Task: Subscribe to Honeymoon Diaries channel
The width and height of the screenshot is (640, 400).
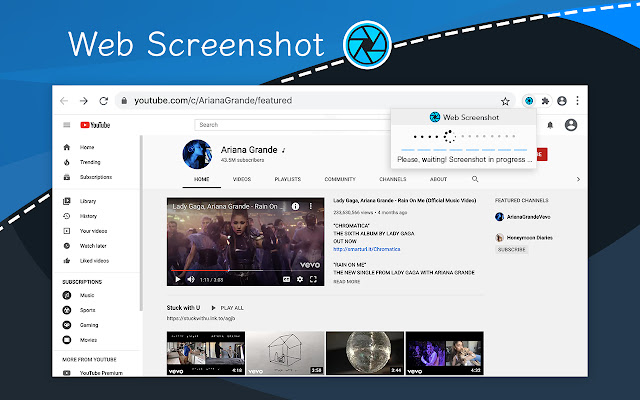Action: click(x=511, y=249)
